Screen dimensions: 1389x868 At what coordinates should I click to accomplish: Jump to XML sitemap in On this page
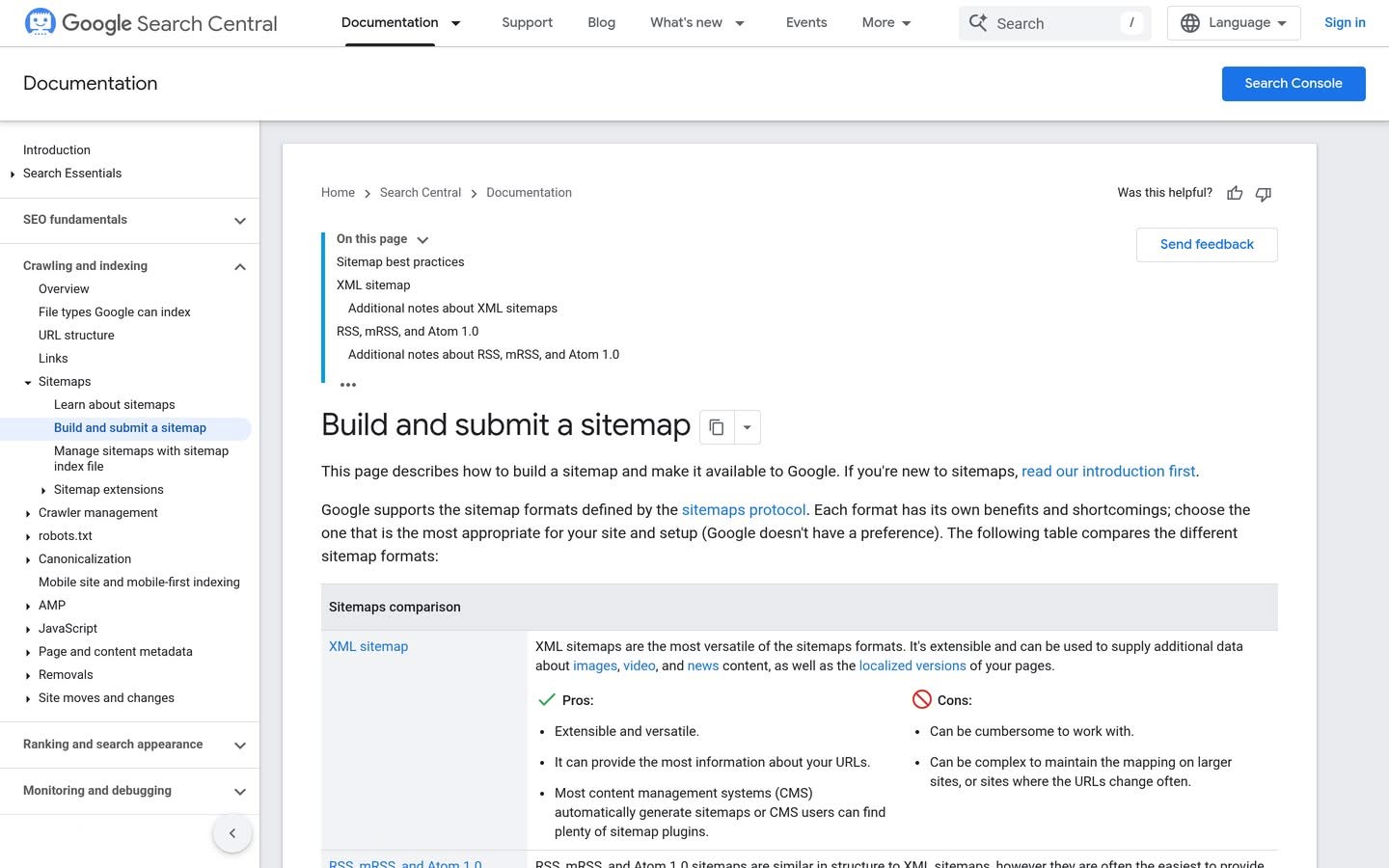pos(373,285)
